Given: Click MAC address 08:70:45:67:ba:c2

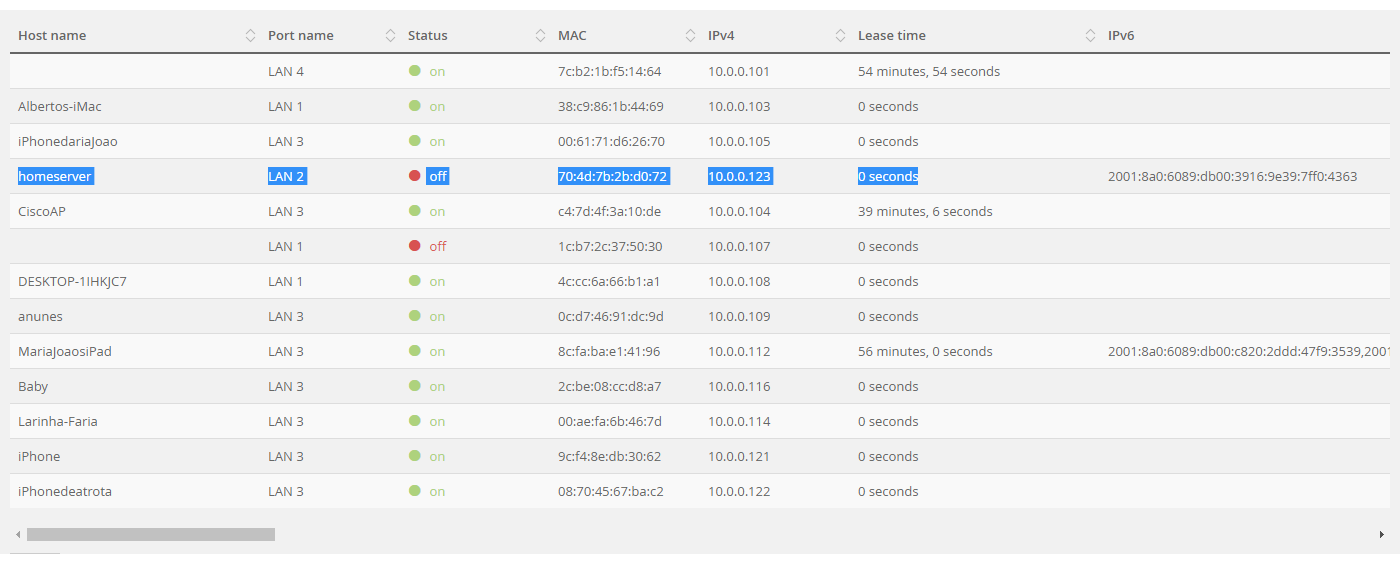Looking at the screenshot, I should pos(611,491).
